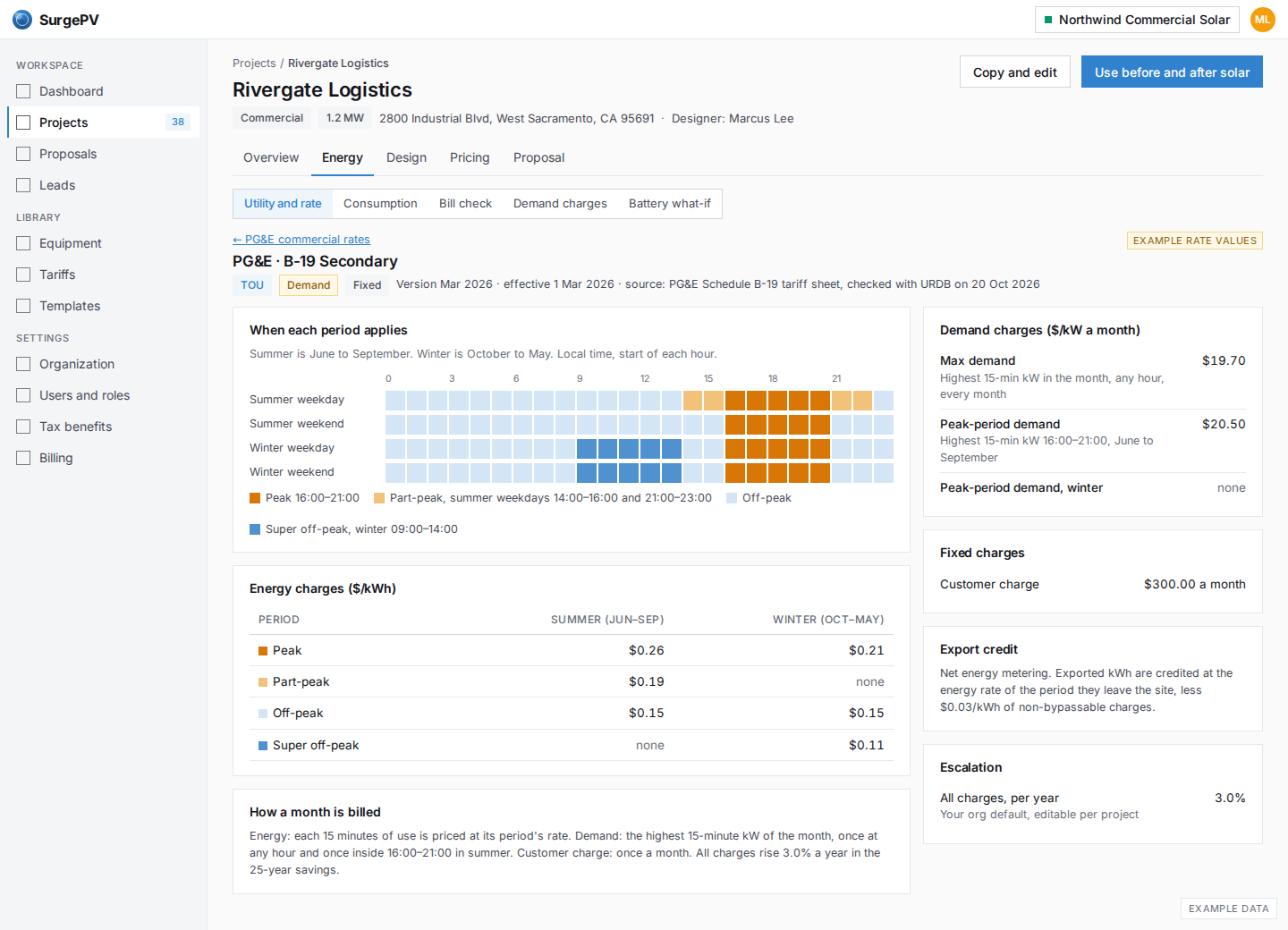Click the Billing sidebar icon
1288x930 pixels.
[23, 458]
